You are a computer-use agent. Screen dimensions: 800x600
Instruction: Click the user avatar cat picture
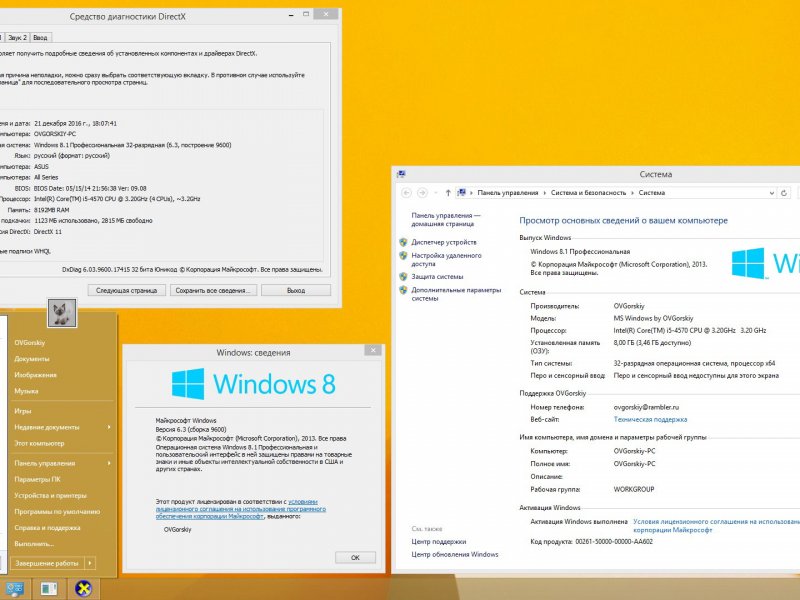[62, 313]
